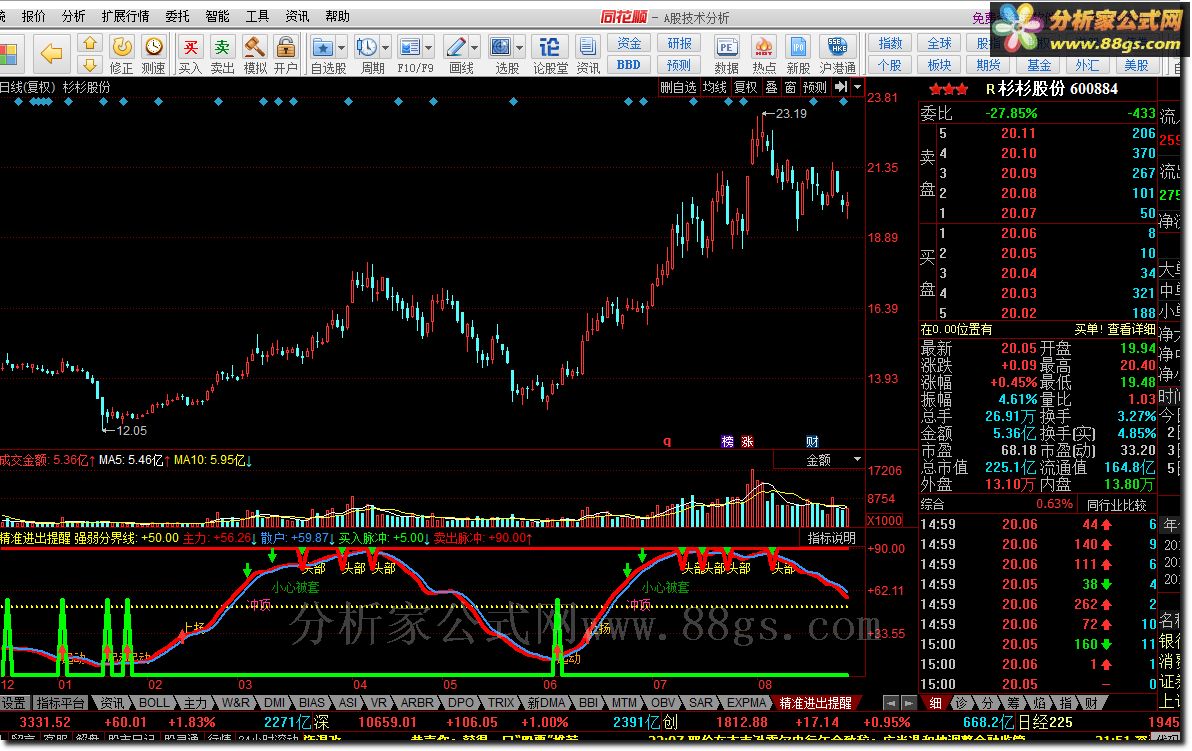Click the 涨 marker at the chart bottom
Screen dimensions: 1192x751
(747, 442)
